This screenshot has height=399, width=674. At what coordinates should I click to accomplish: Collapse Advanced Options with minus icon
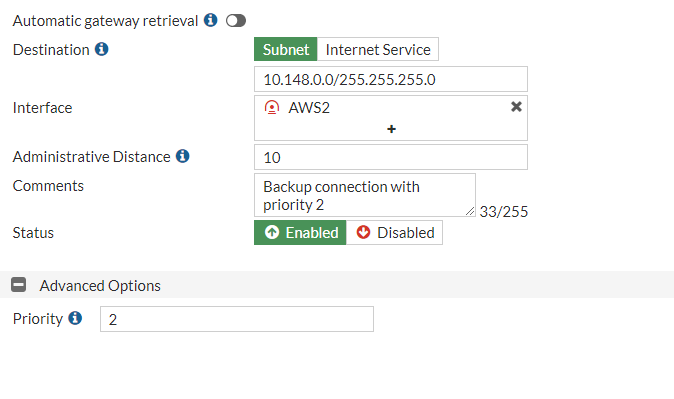click(x=18, y=285)
